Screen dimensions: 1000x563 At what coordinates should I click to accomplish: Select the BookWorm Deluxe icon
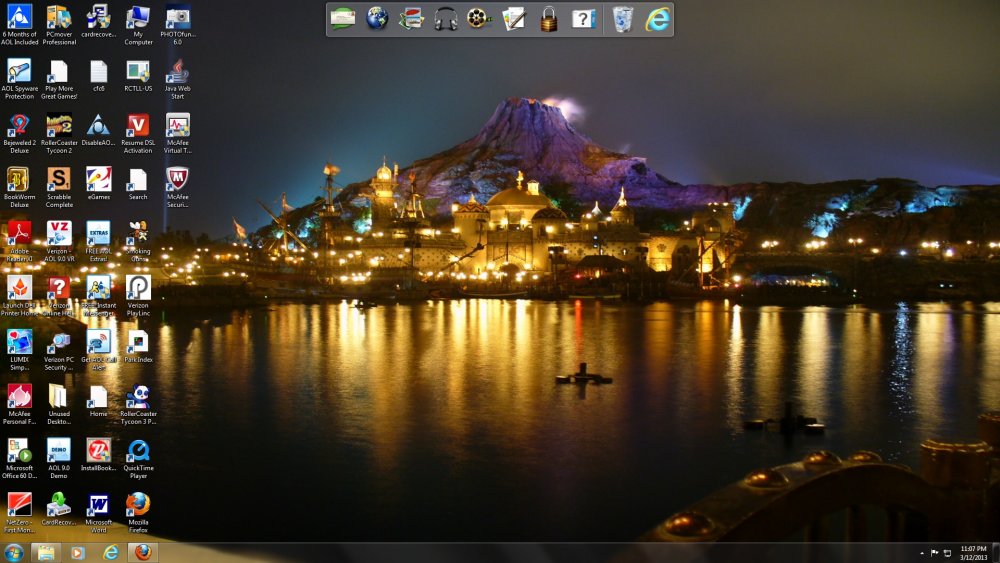[19, 188]
